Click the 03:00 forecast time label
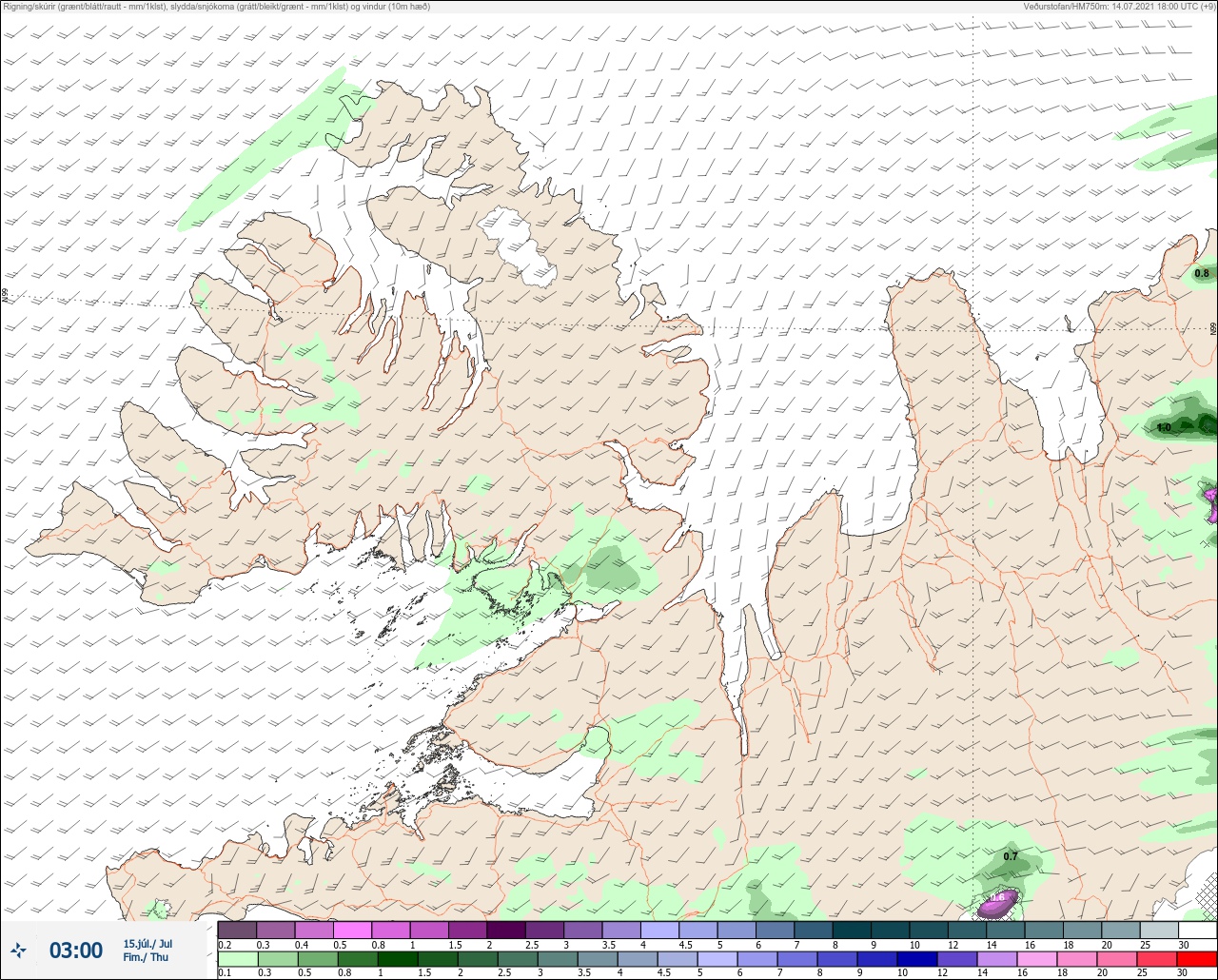 pos(76,951)
